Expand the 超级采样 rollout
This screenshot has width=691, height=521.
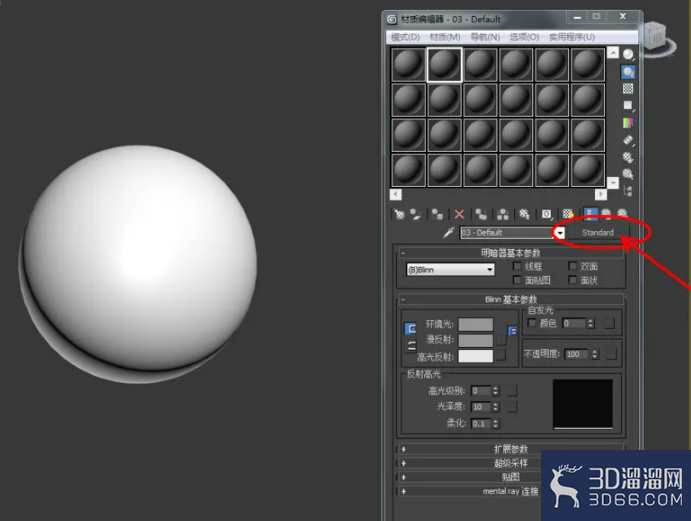pyautogui.click(x=511, y=463)
